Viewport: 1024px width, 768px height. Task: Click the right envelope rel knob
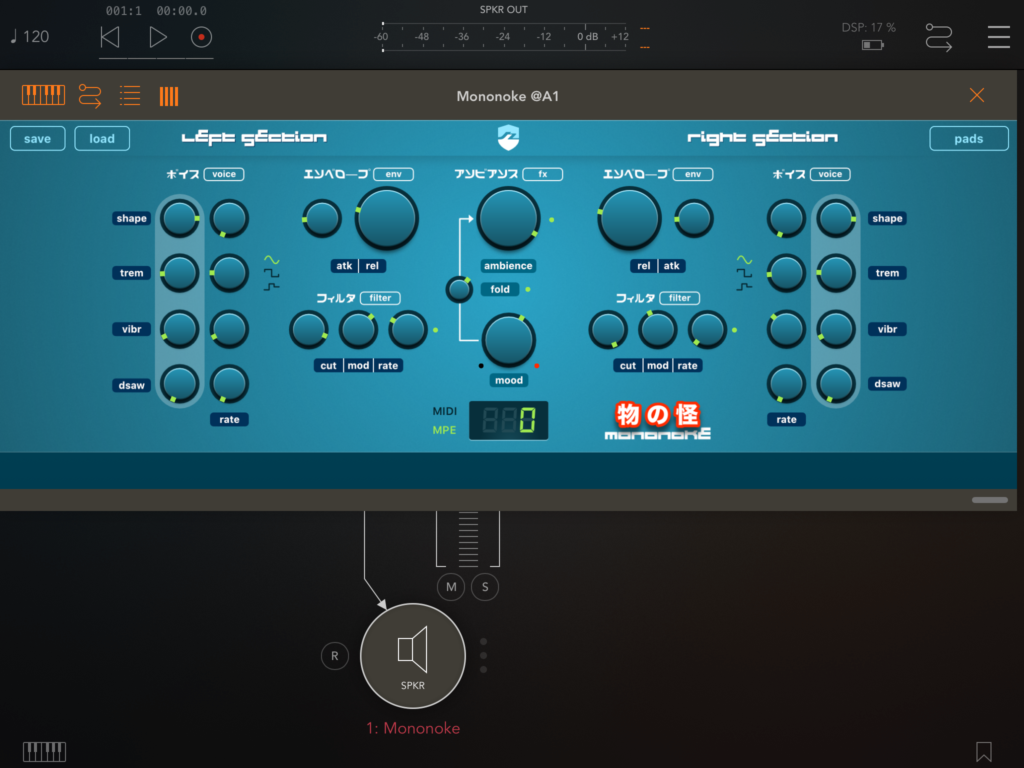coord(630,219)
